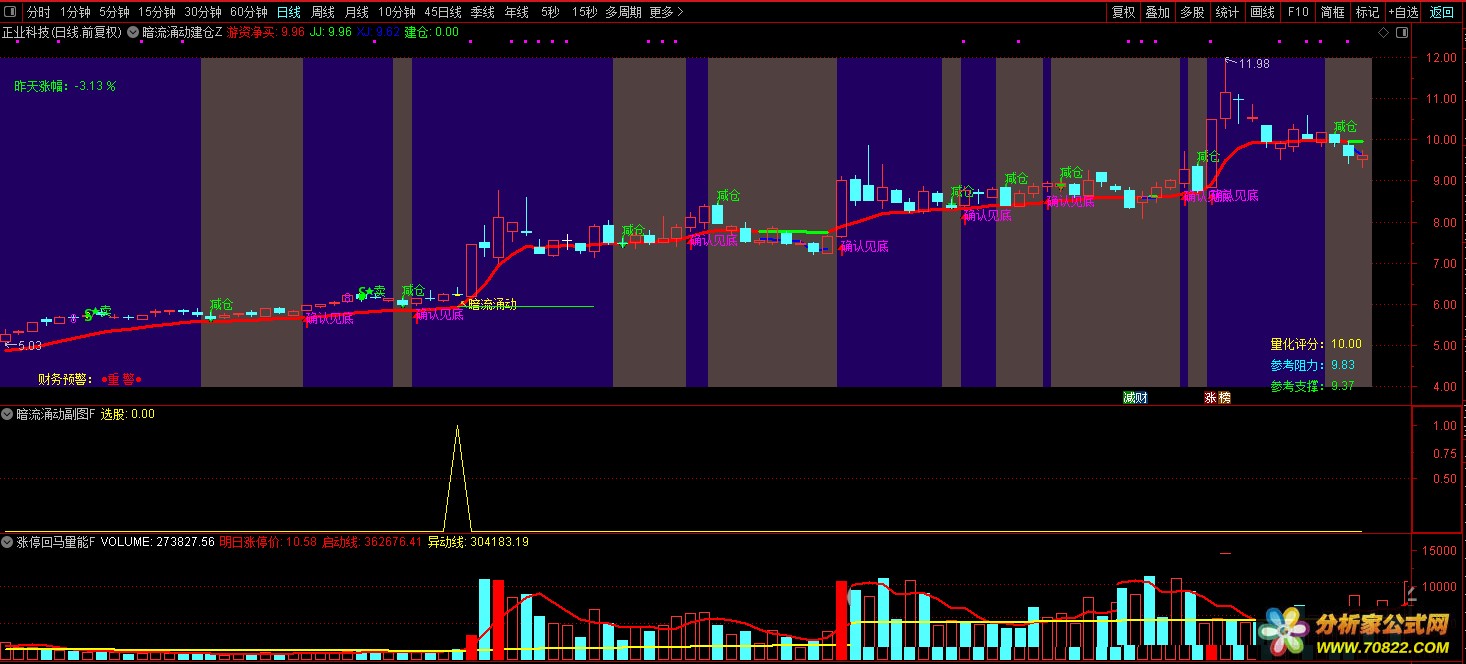The height and width of the screenshot is (664, 1466).
Task: Switch to the 季线 quarterly tab
Action: point(482,12)
